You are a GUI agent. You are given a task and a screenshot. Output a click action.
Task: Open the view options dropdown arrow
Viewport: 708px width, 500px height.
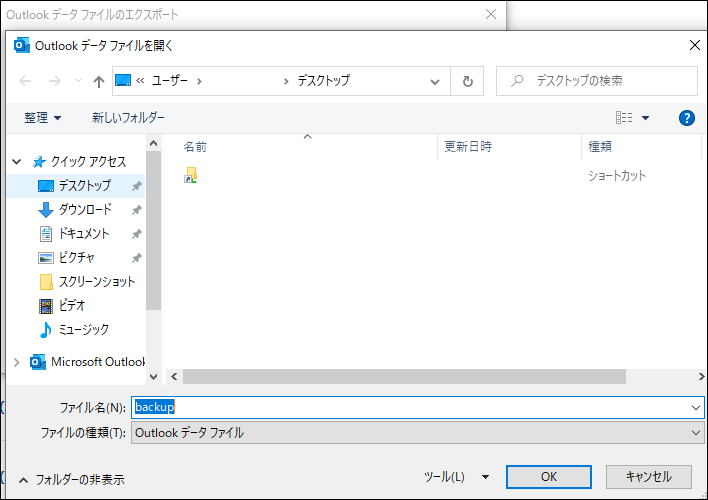pos(645,118)
